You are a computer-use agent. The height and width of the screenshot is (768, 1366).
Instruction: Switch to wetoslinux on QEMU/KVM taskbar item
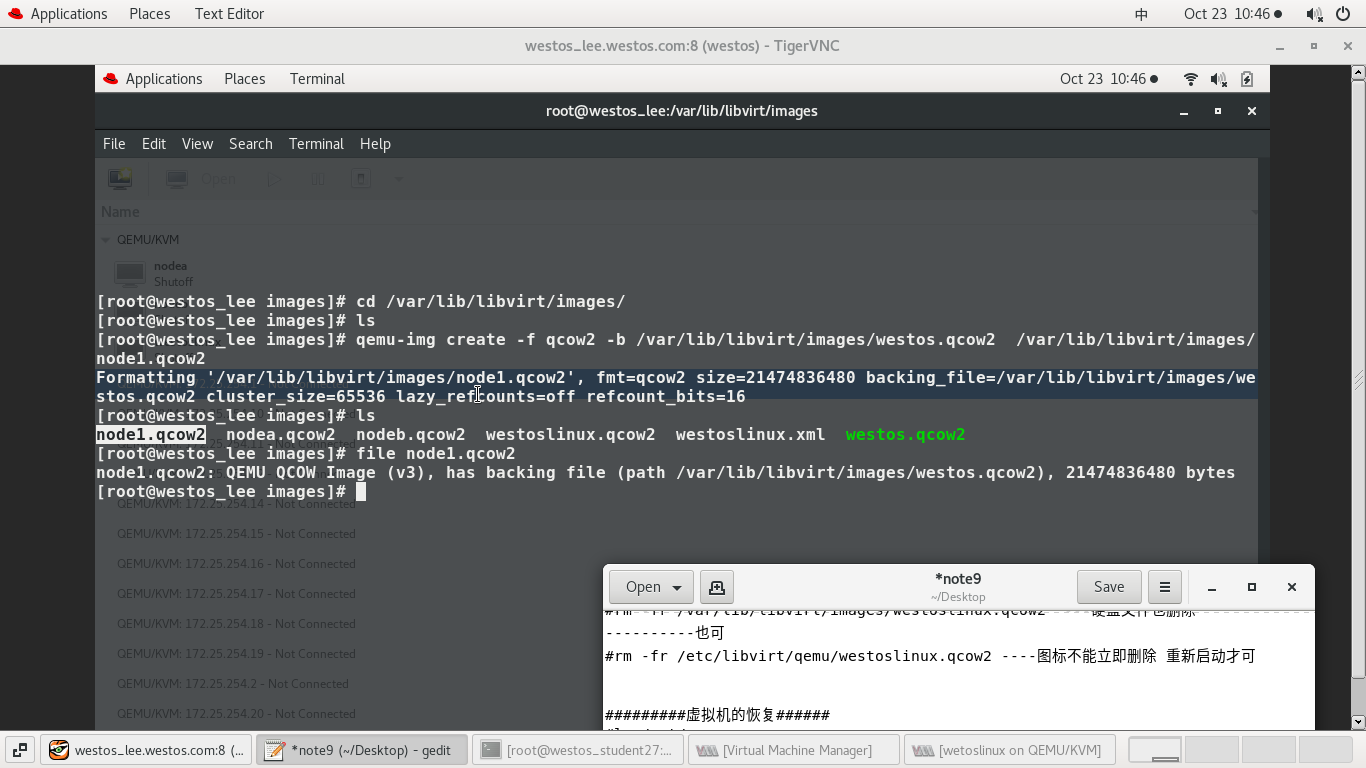point(1009,750)
